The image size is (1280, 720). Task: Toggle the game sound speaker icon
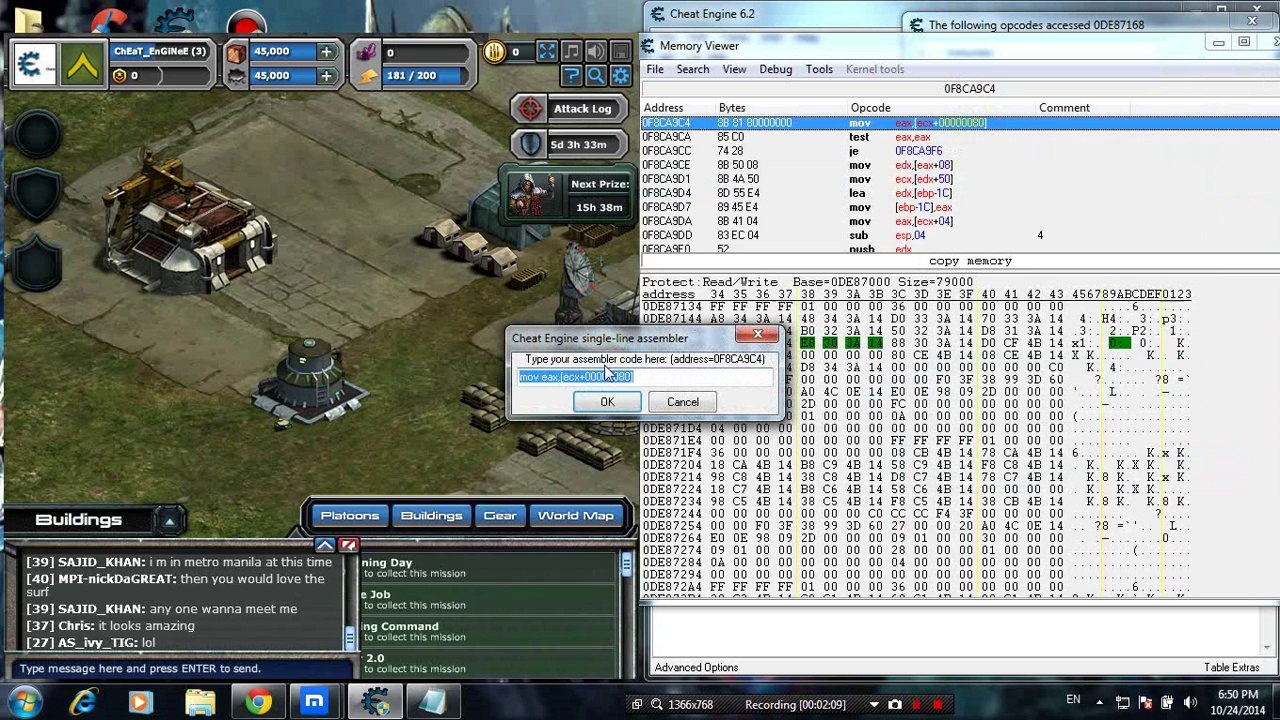pyautogui.click(x=596, y=52)
